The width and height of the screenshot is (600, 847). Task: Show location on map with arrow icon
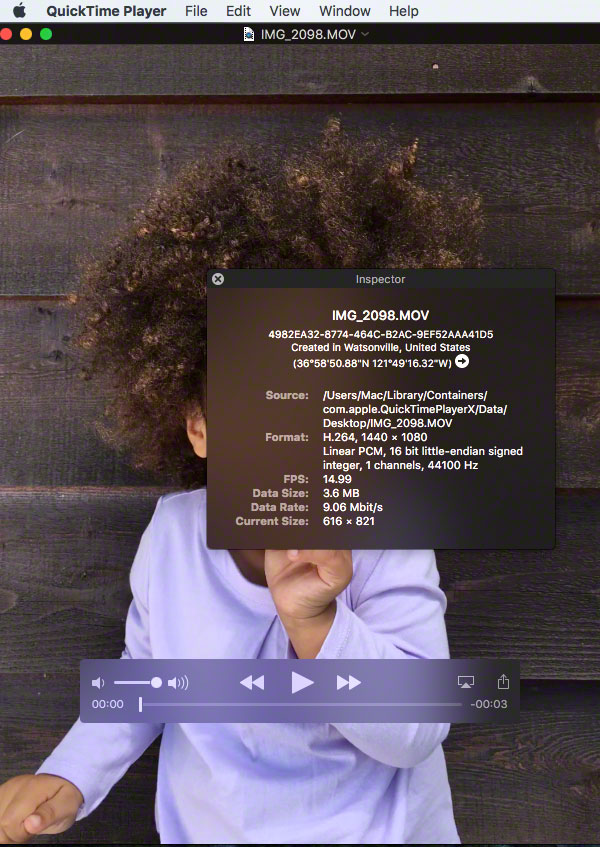point(462,361)
